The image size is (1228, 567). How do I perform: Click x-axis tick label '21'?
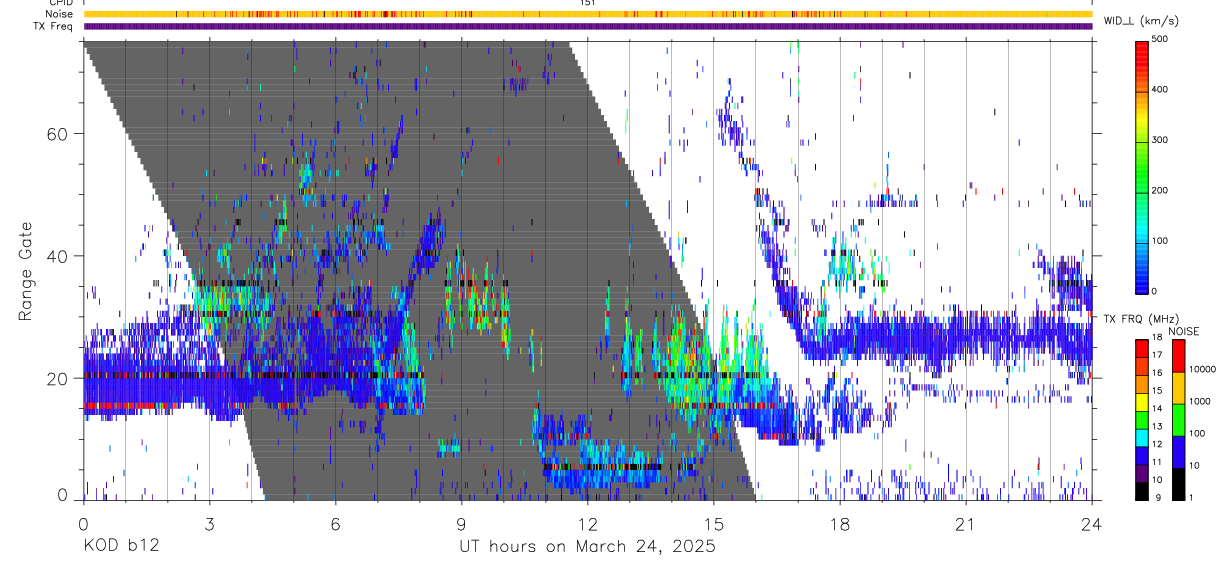(x=966, y=523)
